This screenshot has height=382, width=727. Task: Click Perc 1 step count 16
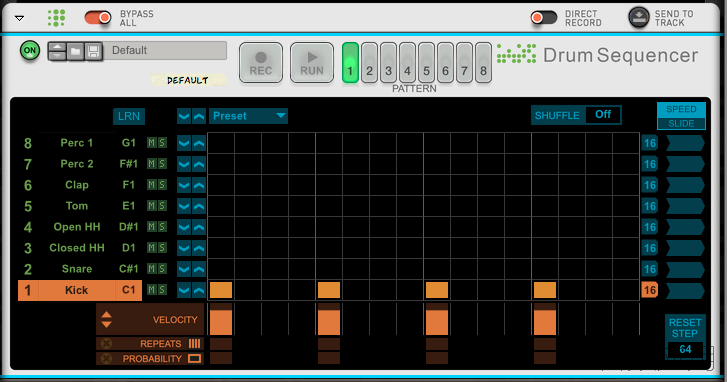coord(650,143)
